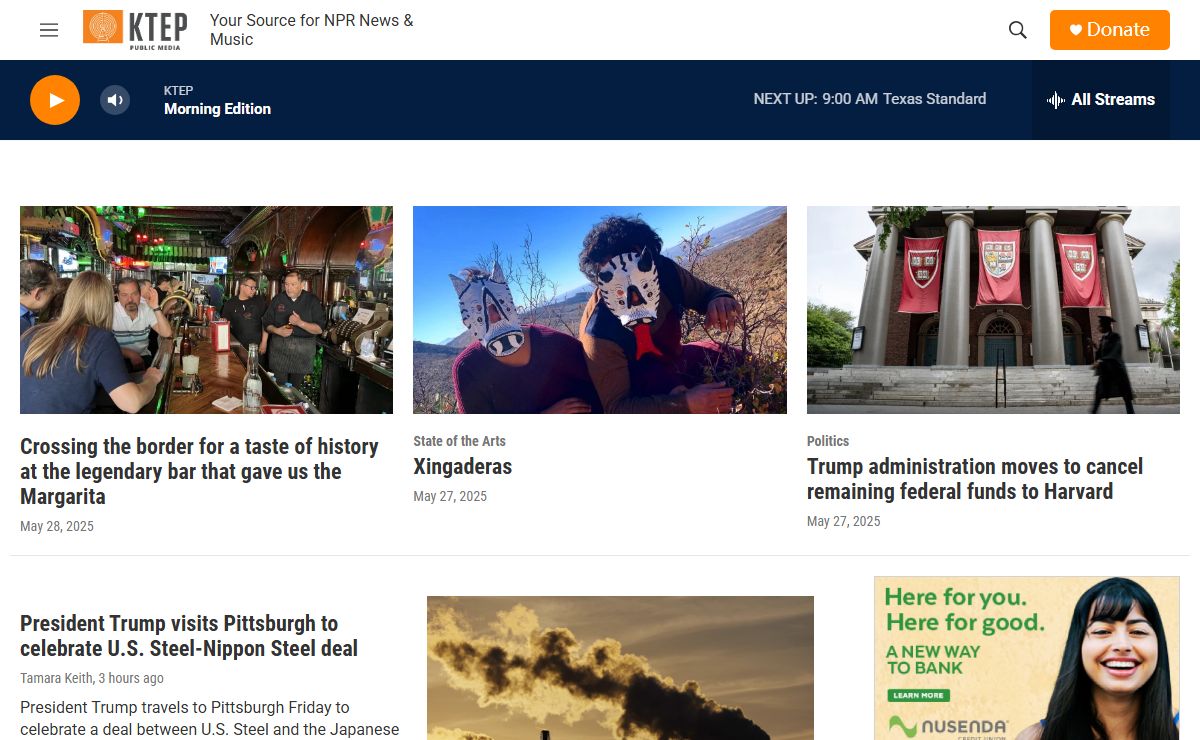Viewport: 1200px width, 740px height.
Task: Click the 'NEXT UP: 9:00 AM Texas Standard' text
Action: (x=870, y=99)
